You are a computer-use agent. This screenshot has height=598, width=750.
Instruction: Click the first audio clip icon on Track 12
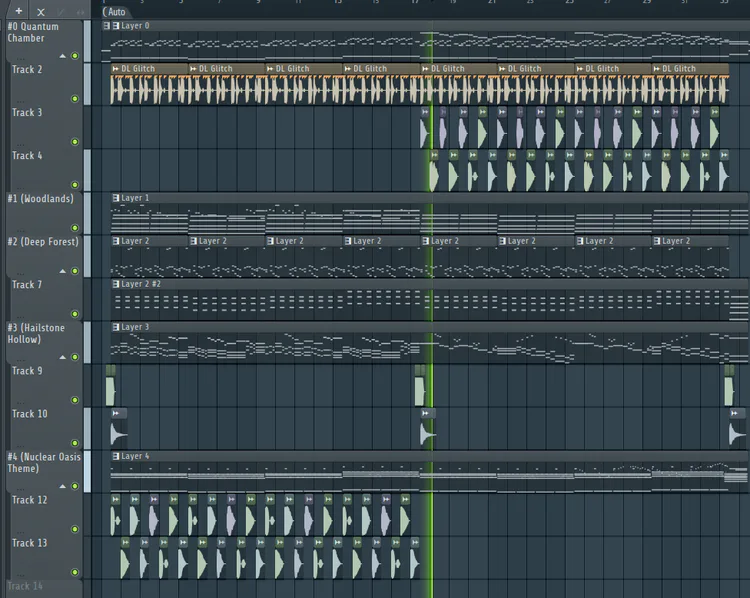[116, 499]
